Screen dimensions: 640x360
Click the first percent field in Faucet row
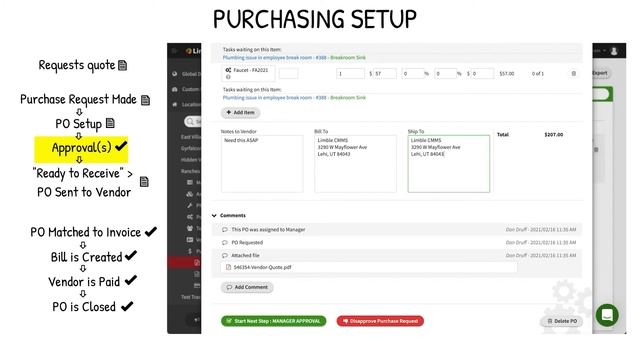[412, 73]
